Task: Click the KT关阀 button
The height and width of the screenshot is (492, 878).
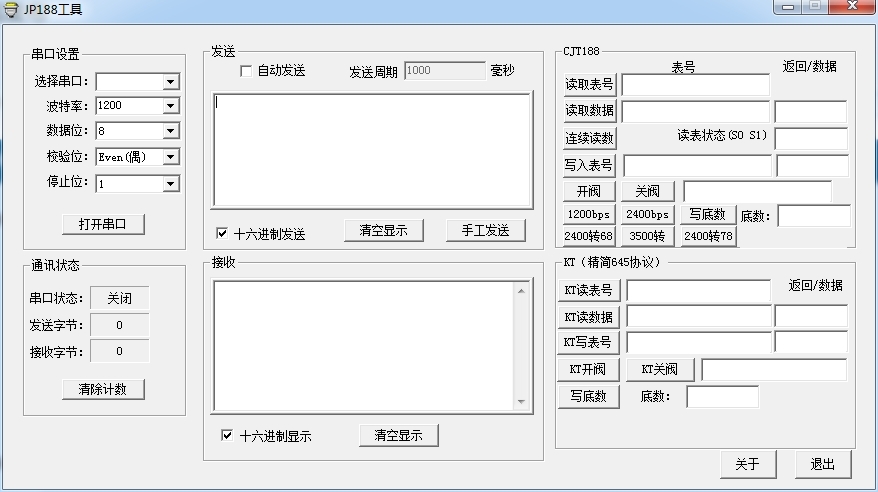Action: point(660,369)
